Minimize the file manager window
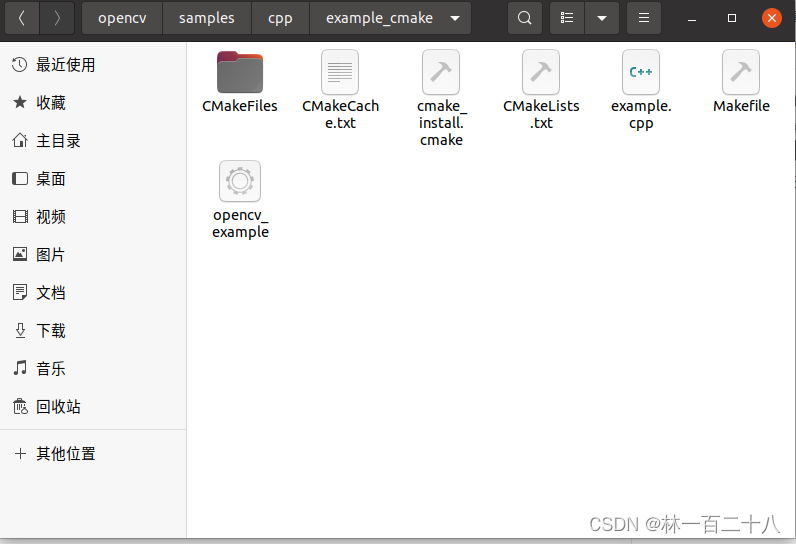 coord(691,18)
